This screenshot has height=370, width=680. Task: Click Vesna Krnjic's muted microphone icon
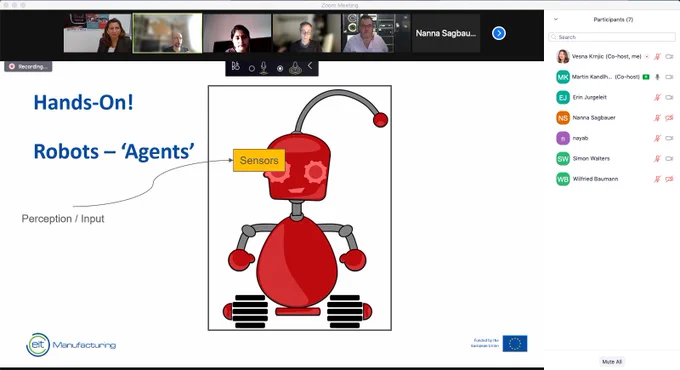pos(657,56)
